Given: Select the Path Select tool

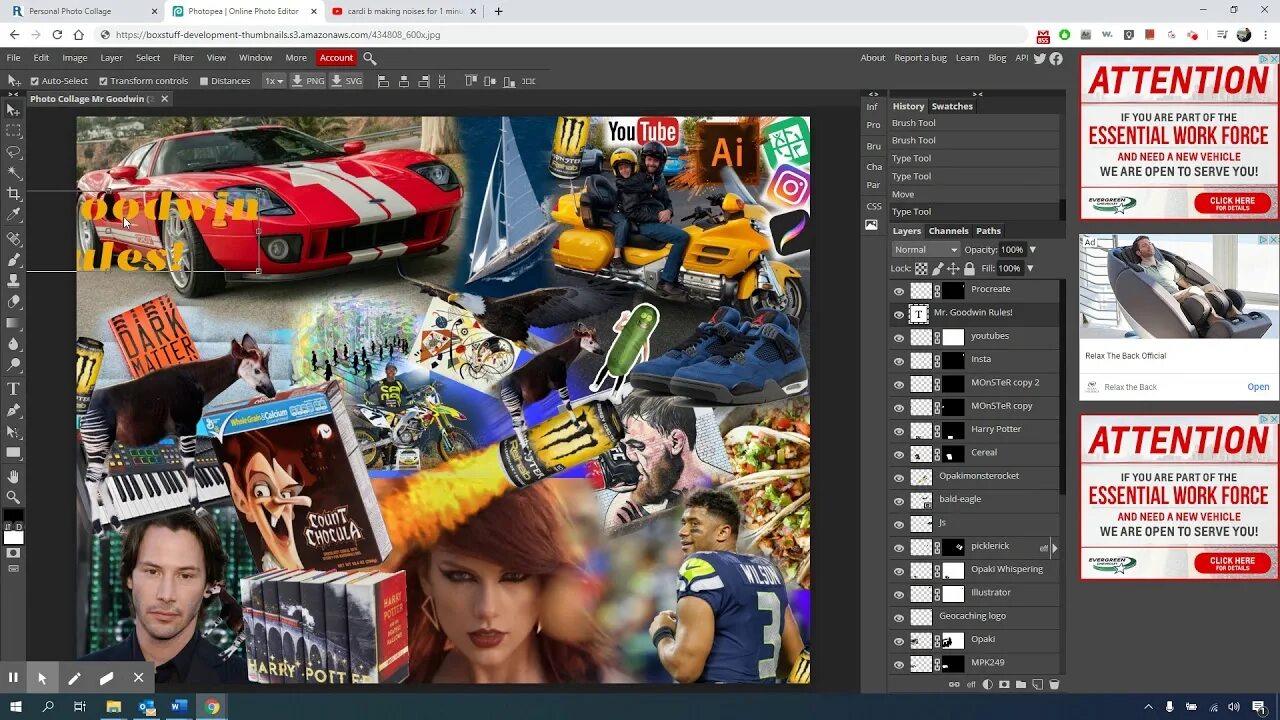Looking at the screenshot, I should (13, 431).
